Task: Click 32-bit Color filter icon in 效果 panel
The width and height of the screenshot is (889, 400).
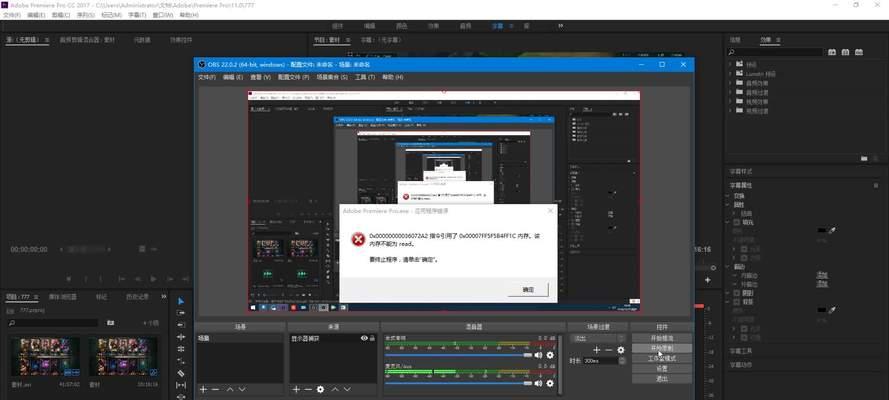Action: coord(845,52)
